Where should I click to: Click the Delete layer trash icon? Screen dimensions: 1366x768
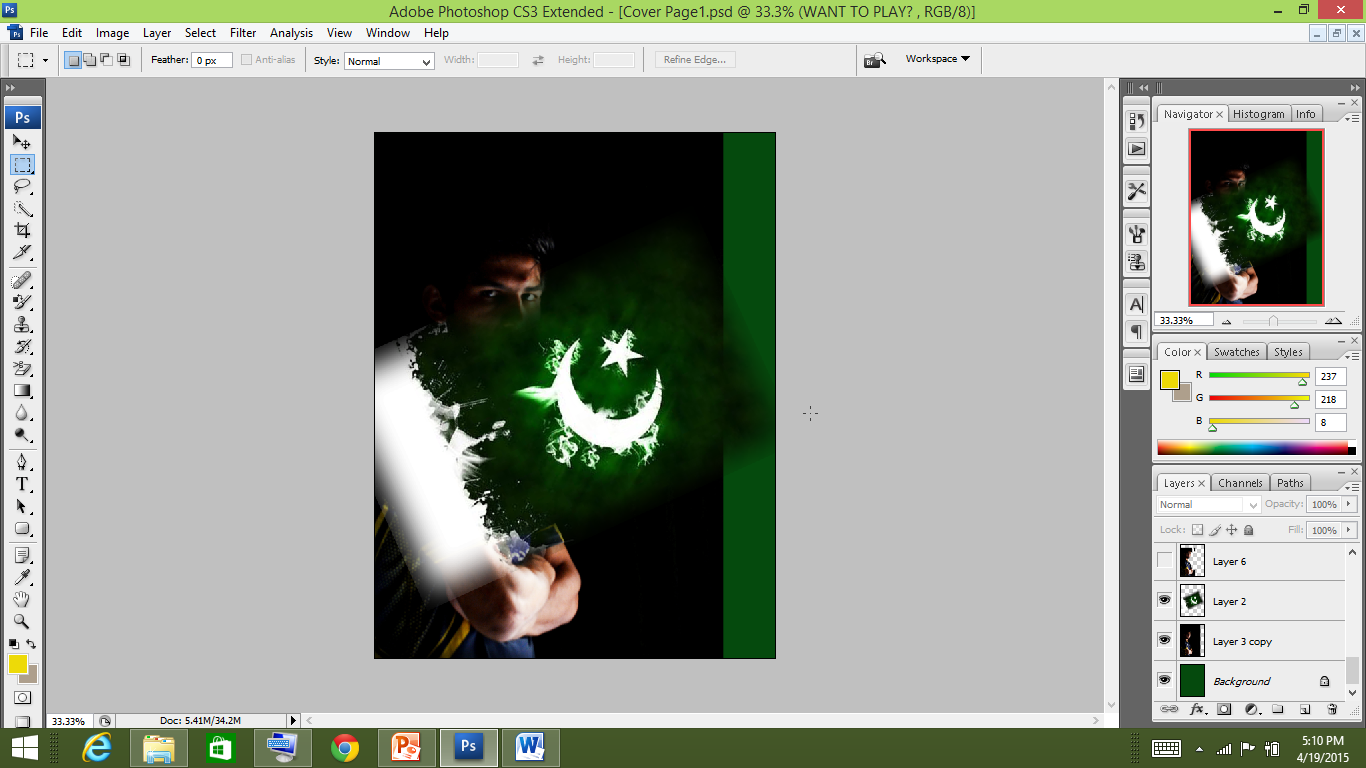1332,709
